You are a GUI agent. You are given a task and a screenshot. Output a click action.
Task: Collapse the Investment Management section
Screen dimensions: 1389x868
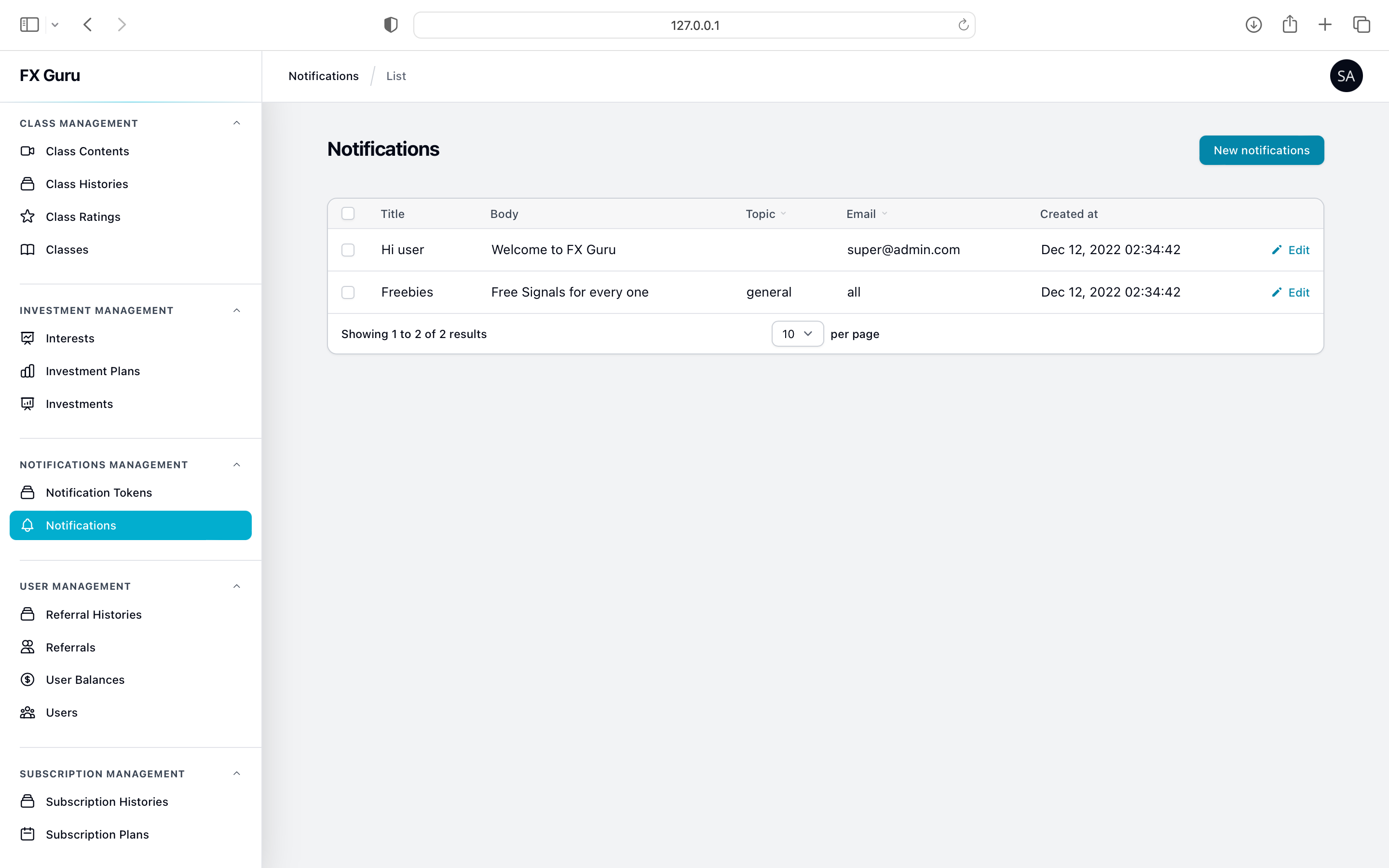click(236, 310)
